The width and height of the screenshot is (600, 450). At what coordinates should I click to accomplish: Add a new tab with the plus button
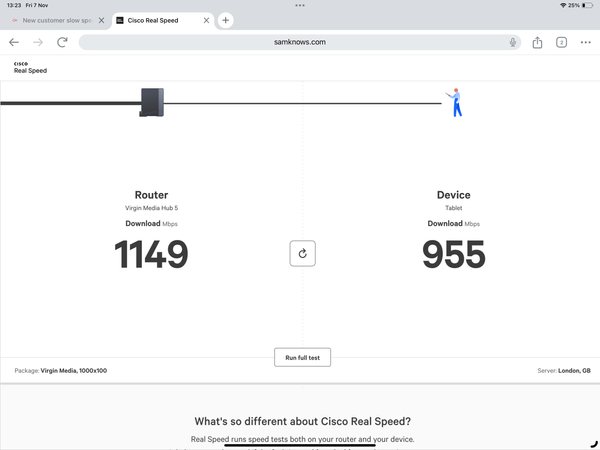pos(226,20)
